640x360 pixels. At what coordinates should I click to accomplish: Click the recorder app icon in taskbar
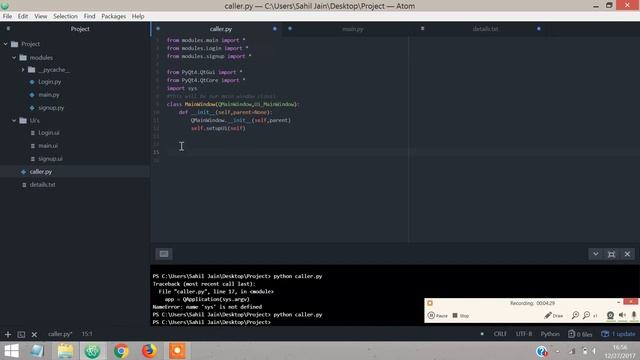click(177, 351)
